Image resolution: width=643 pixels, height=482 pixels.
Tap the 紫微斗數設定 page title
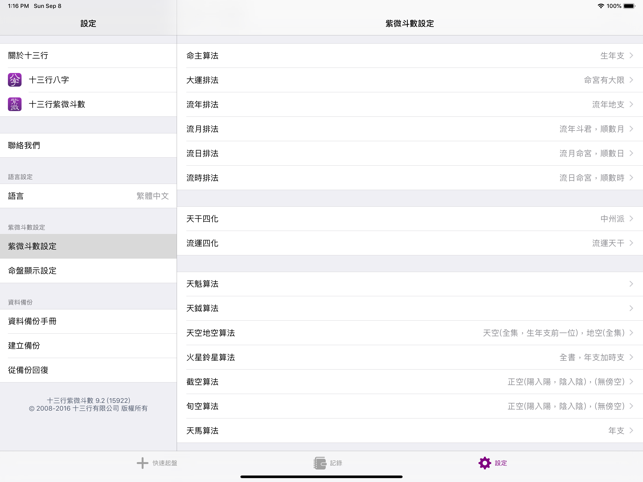pos(410,23)
